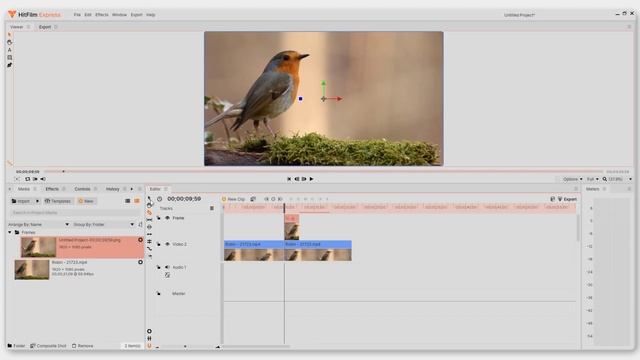
Task: Switch to the Controls panel tab
Action: click(x=82, y=189)
